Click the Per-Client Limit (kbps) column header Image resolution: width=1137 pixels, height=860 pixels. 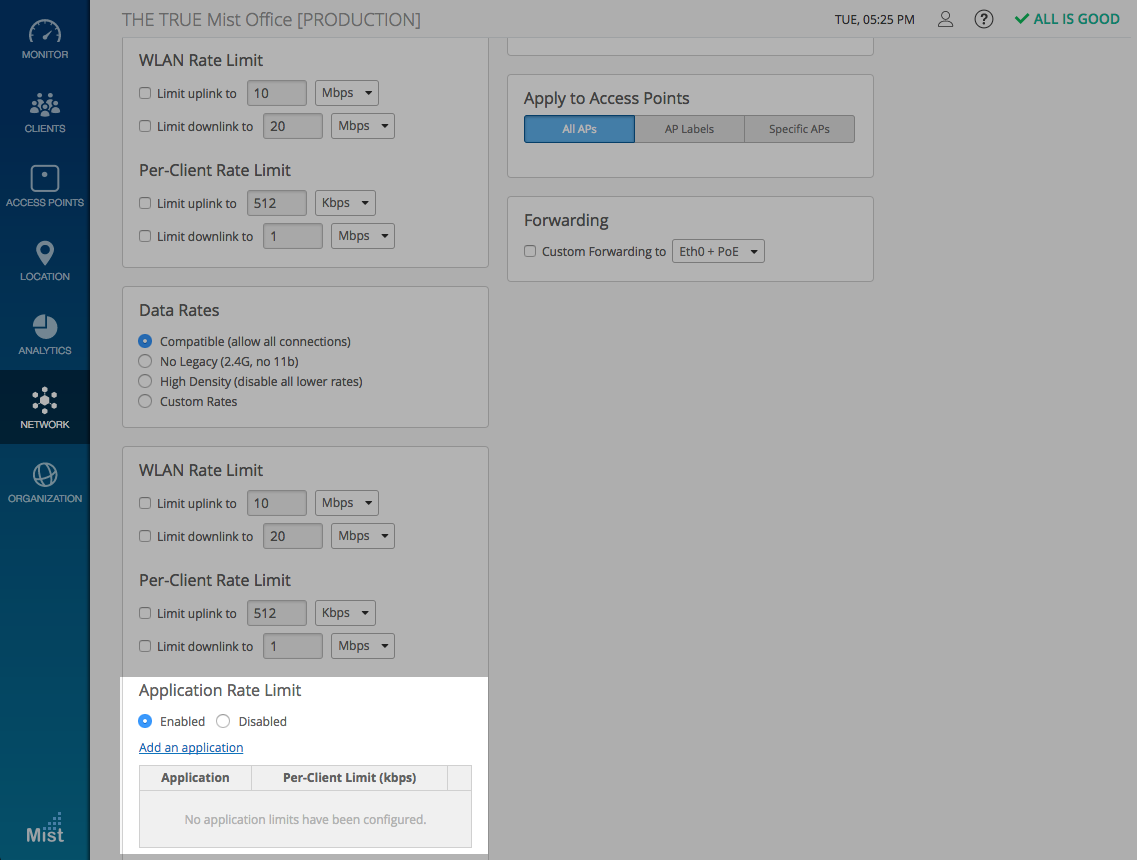point(350,777)
